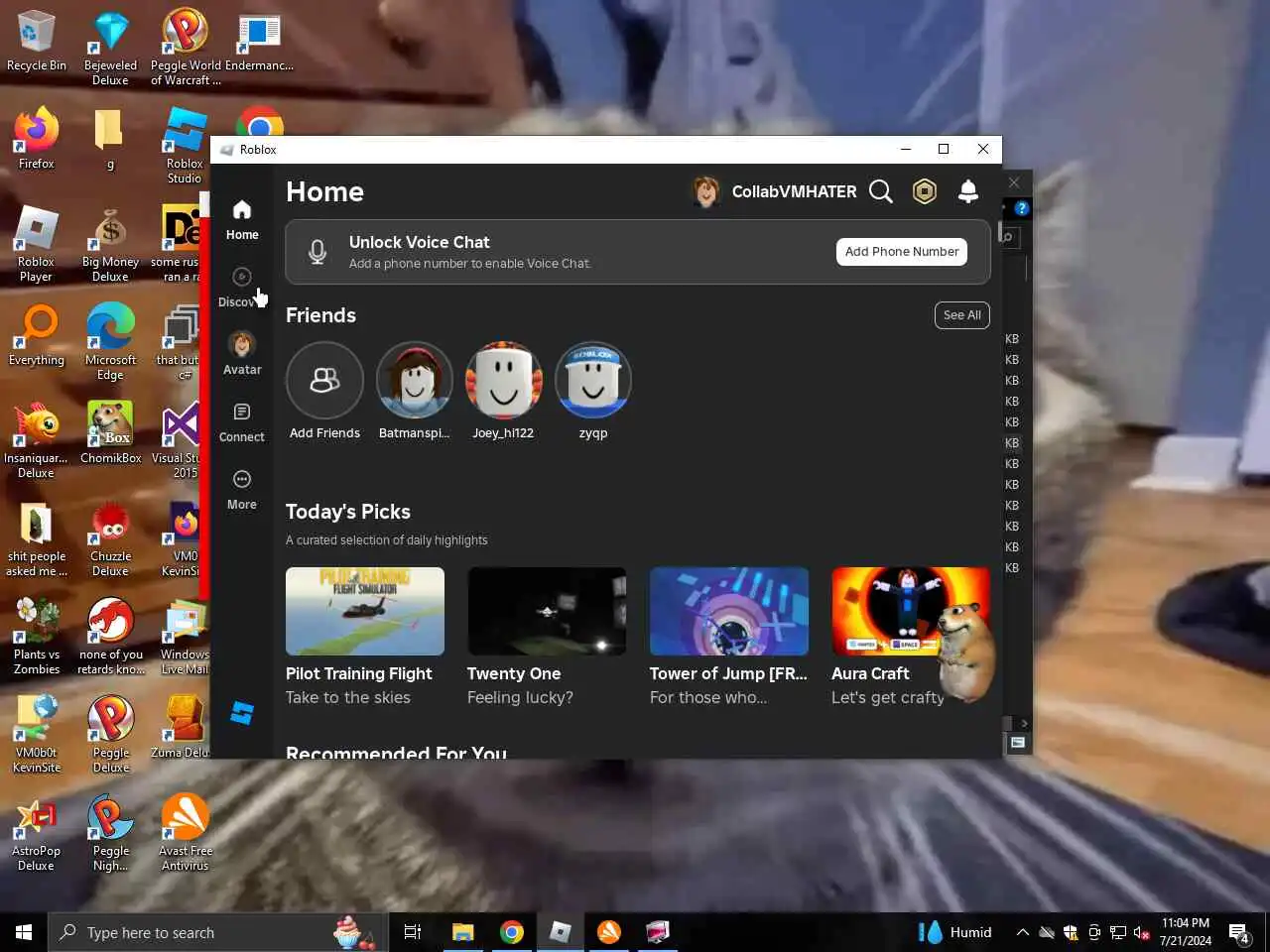Screen dimensions: 1270x952
Task: Switch to Roblox taskbar button
Action: 561,932
